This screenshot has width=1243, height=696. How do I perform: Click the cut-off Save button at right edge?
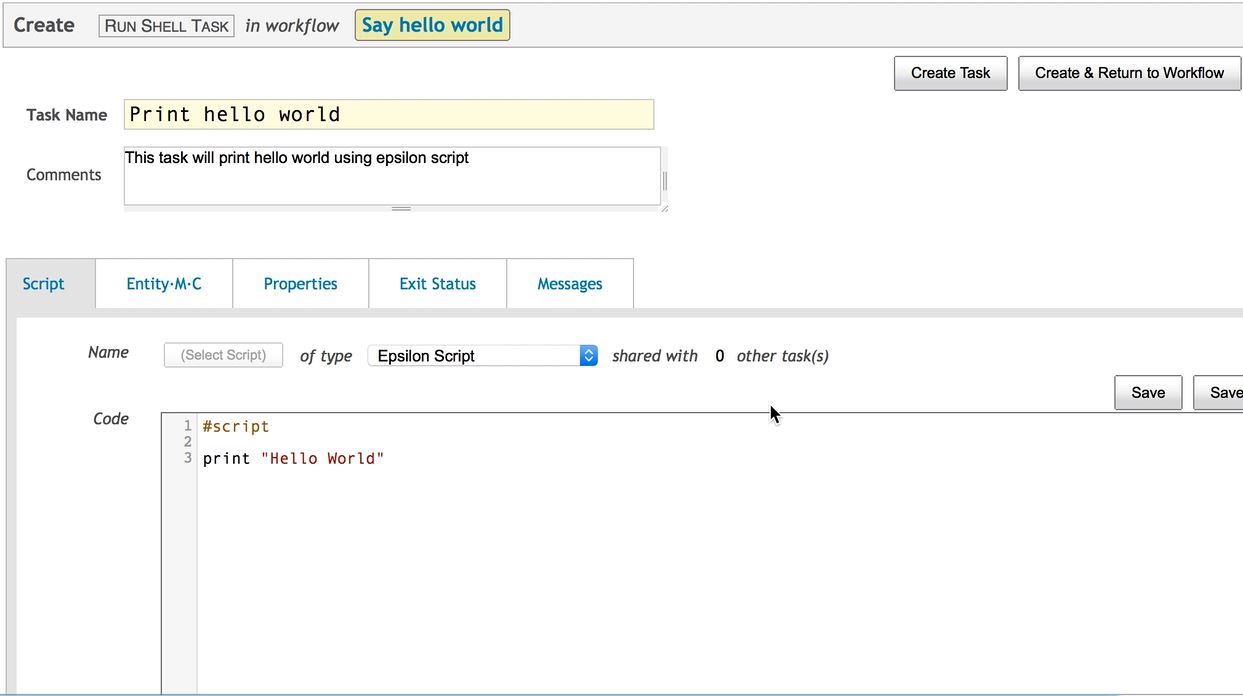(1219, 393)
